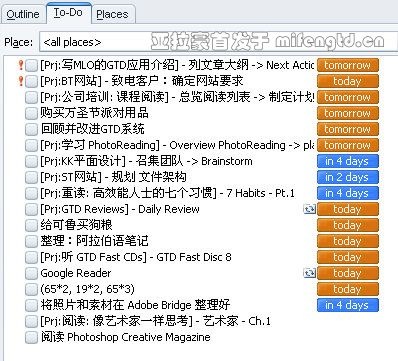Click the red priority icon on 写MLO的GTD应用介绍 row

pyautogui.click(x=21, y=65)
